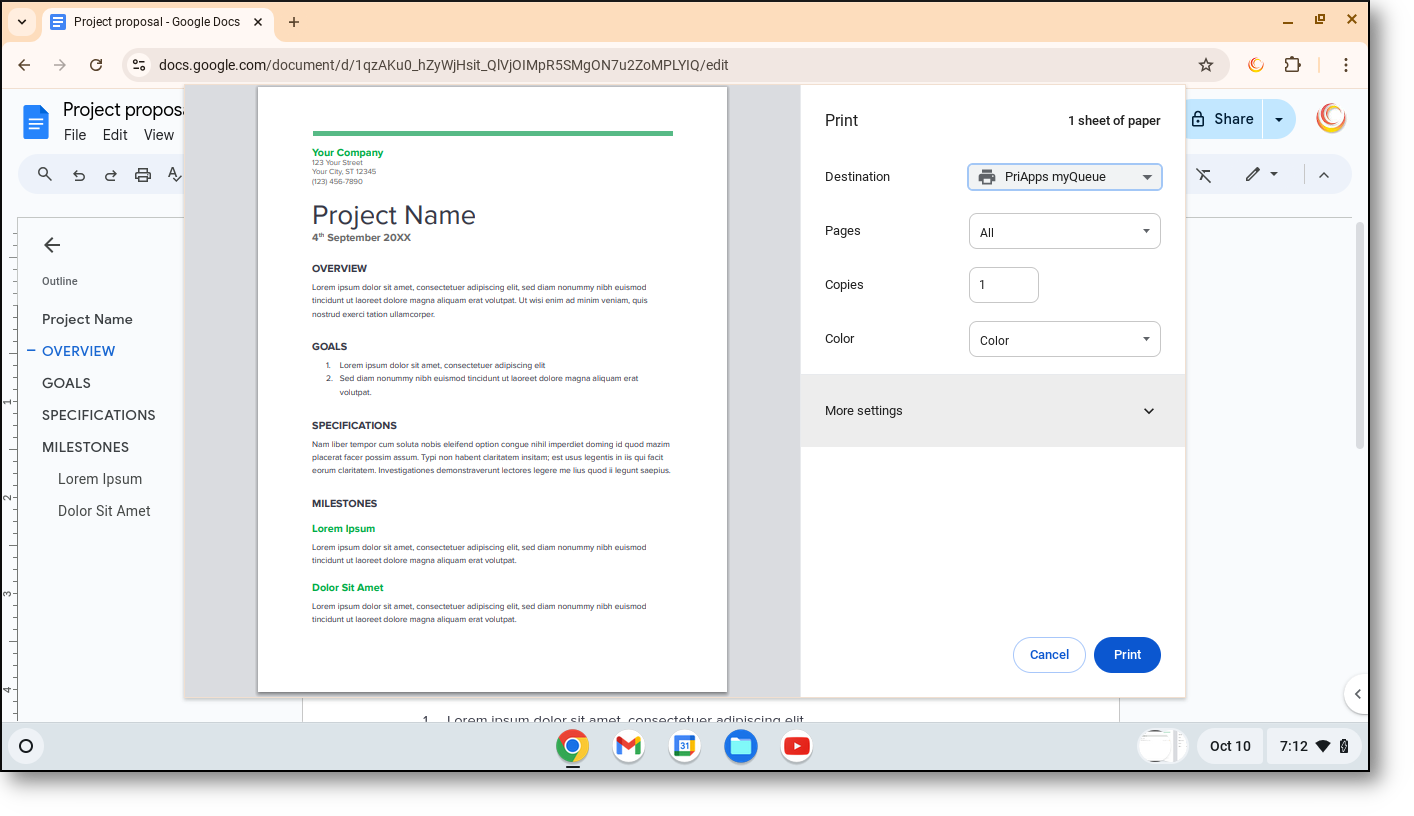Click the browser forward button
The image size is (1414, 816).
pos(60,65)
